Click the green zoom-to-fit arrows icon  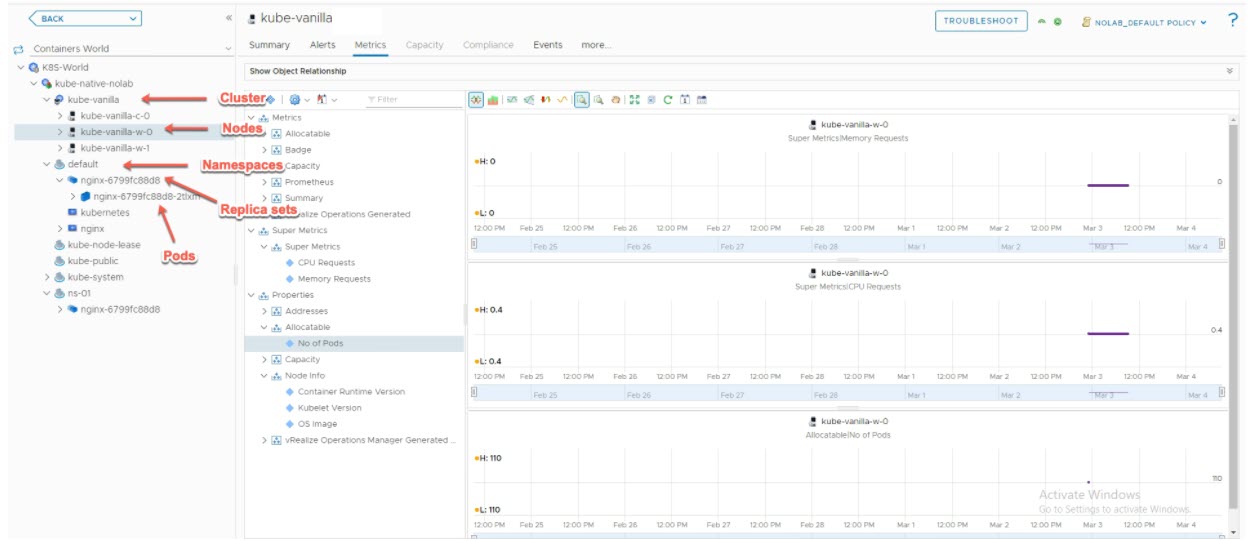point(634,100)
